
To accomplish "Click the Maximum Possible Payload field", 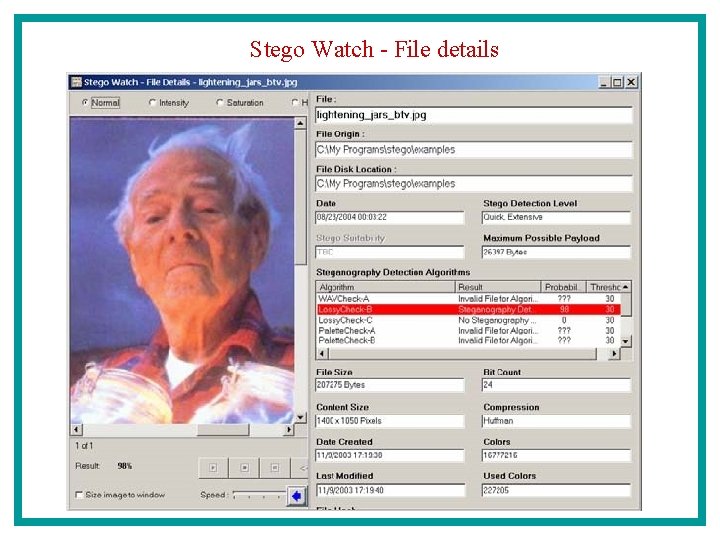I will point(556,252).
